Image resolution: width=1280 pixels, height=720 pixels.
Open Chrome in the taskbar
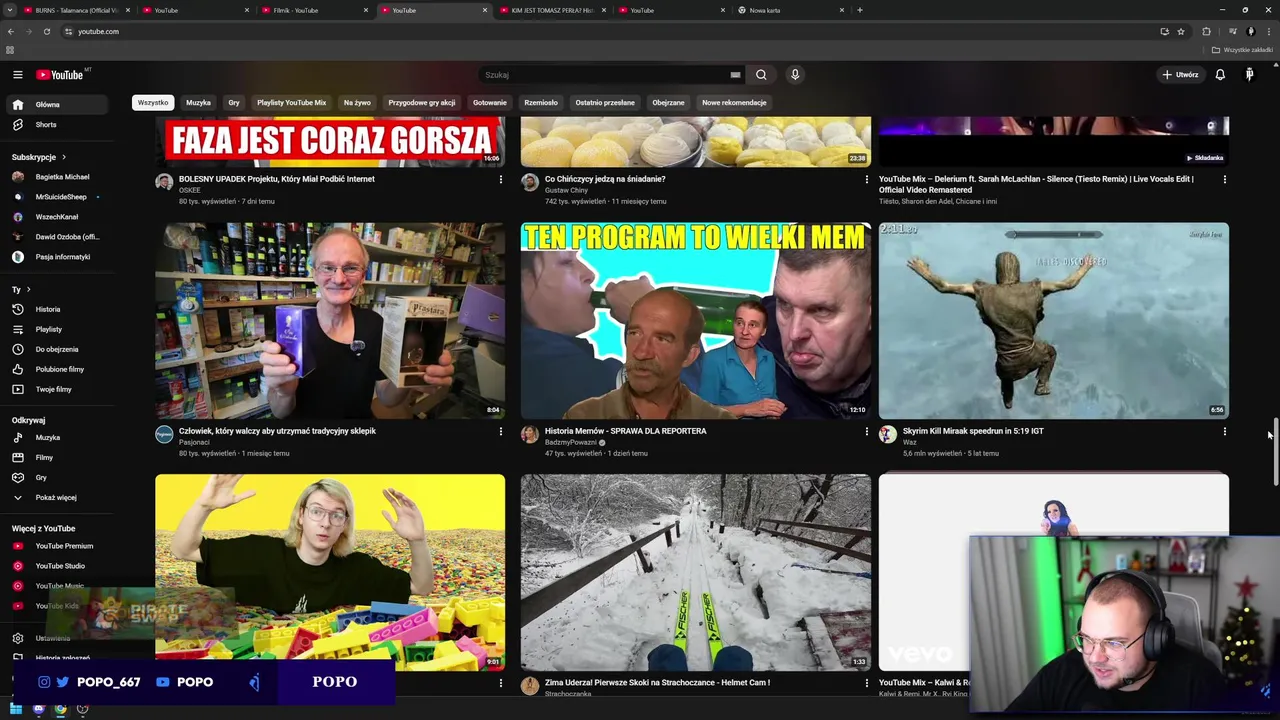tap(60, 709)
